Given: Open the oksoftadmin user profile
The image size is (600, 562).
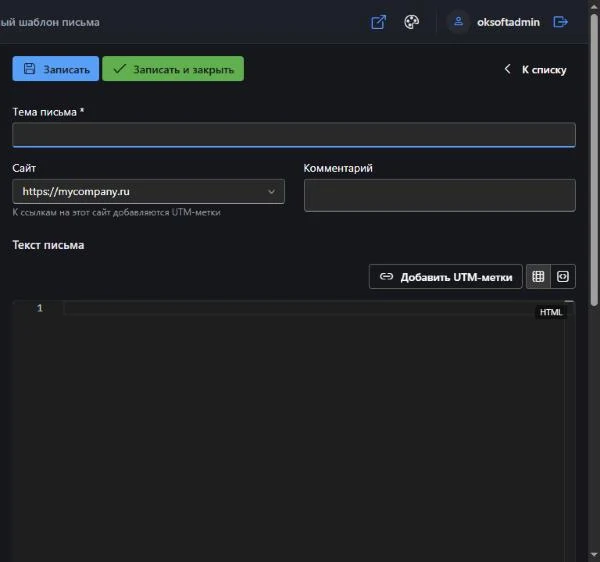Looking at the screenshot, I should [508, 22].
